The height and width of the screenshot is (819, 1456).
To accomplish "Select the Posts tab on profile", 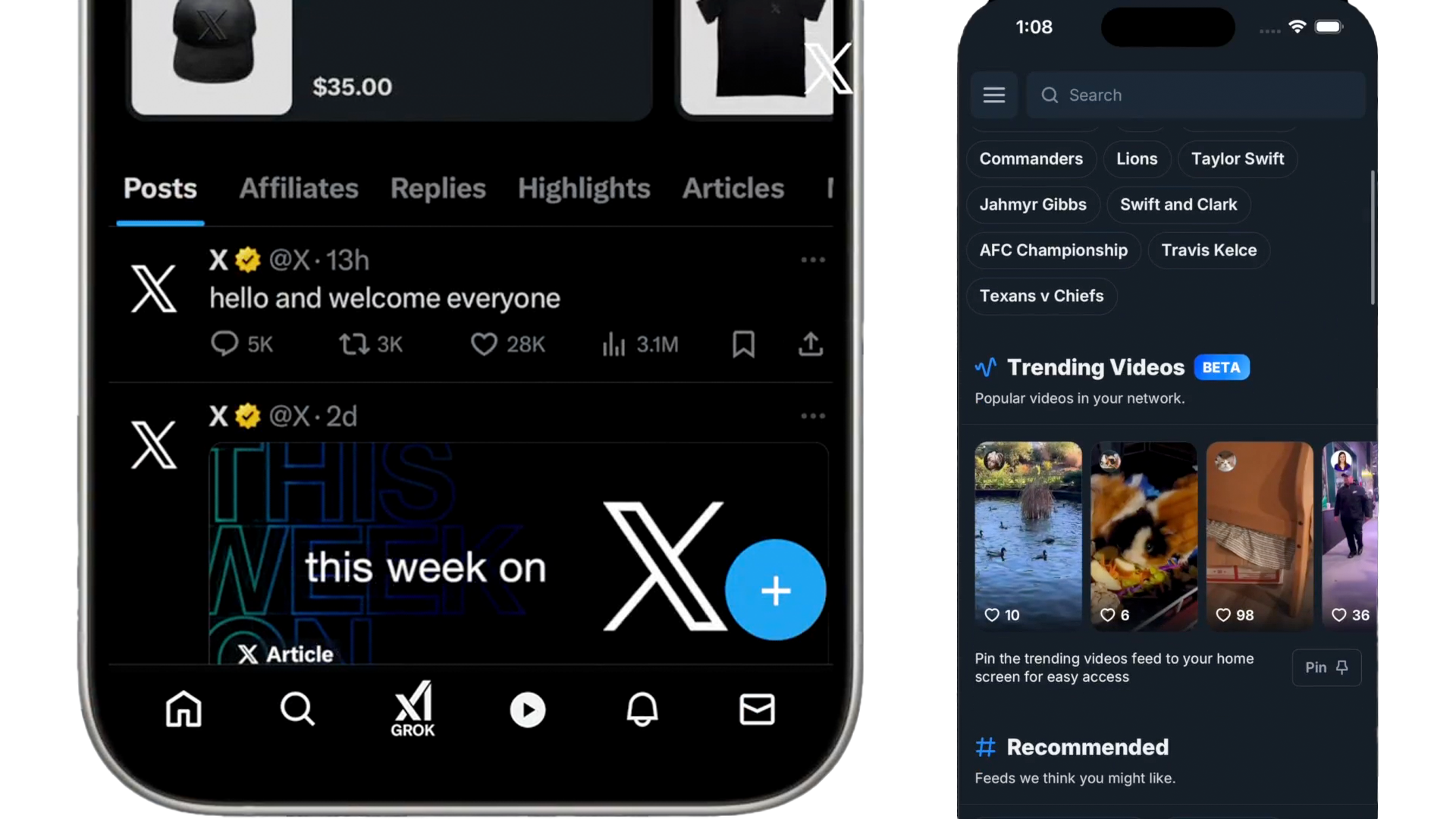I will [159, 188].
